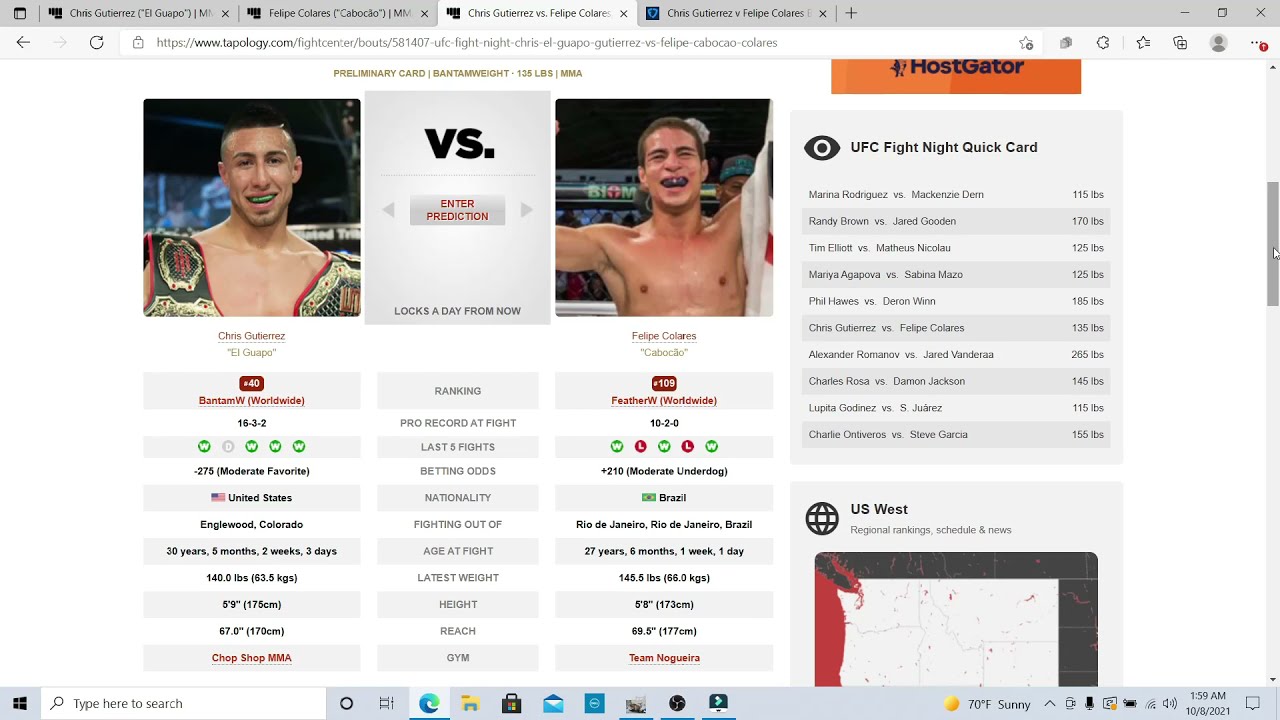The height and width of the screenshot is (720, 1280).
Task: Open the weather 70°F Sunny widget
Action: coord(986,704)
